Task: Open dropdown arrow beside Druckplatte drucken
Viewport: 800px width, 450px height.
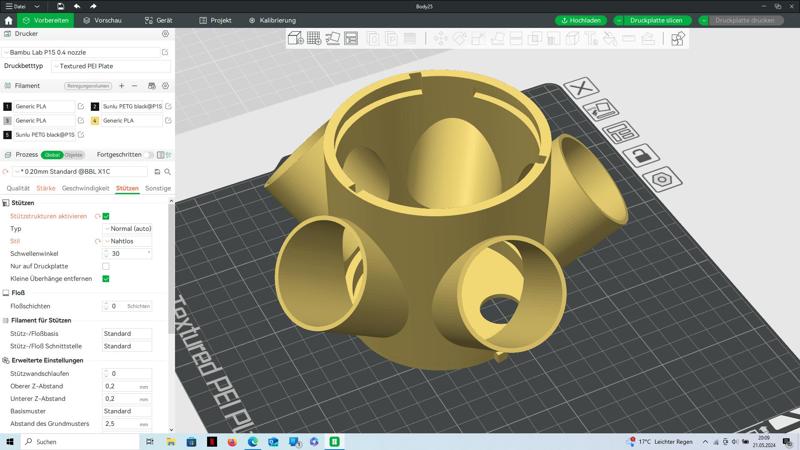Action: tap(704, 20)
